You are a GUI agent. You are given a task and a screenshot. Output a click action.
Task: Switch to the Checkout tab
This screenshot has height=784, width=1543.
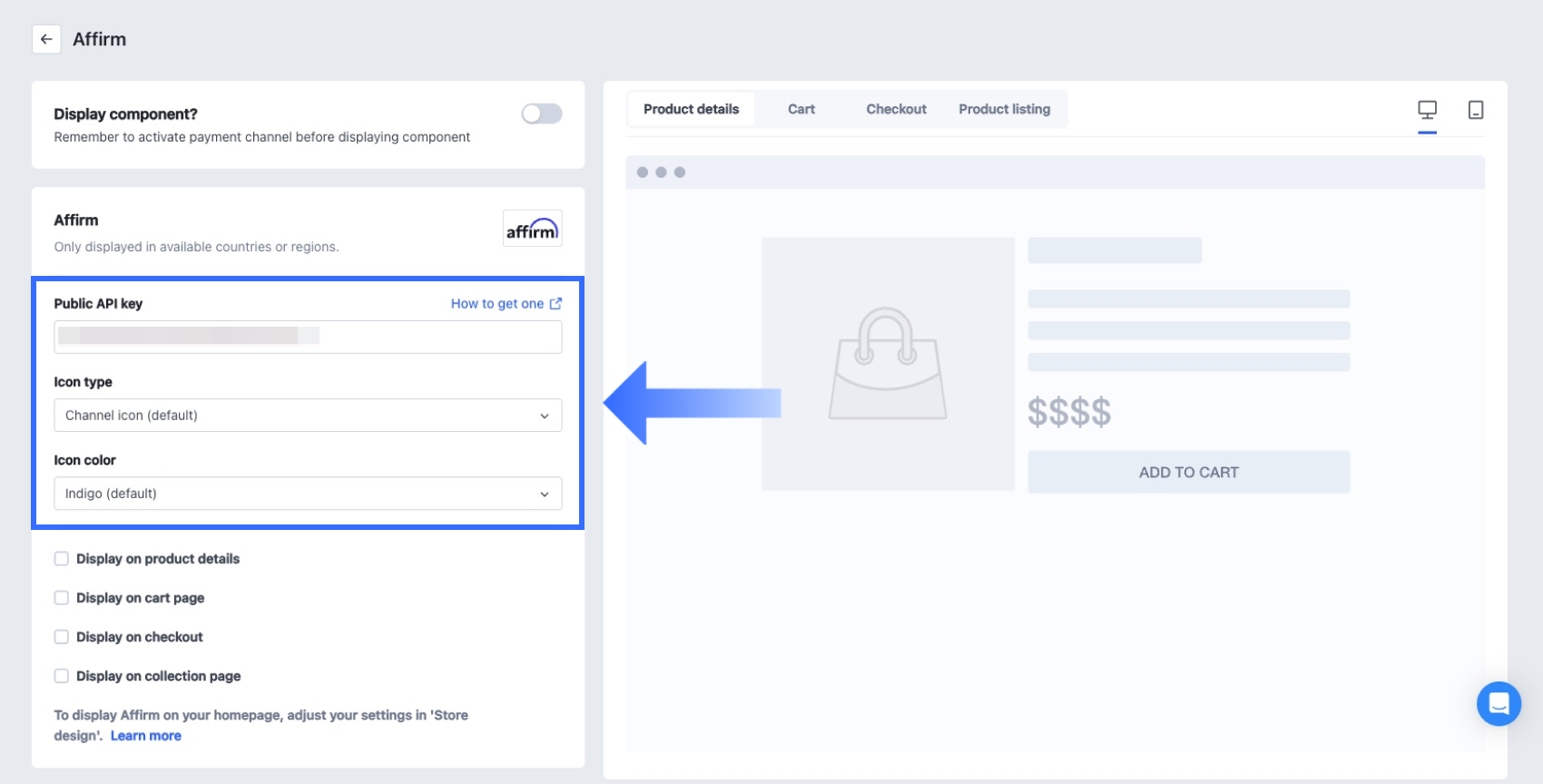pyautogui.click(x=896, y=109)
